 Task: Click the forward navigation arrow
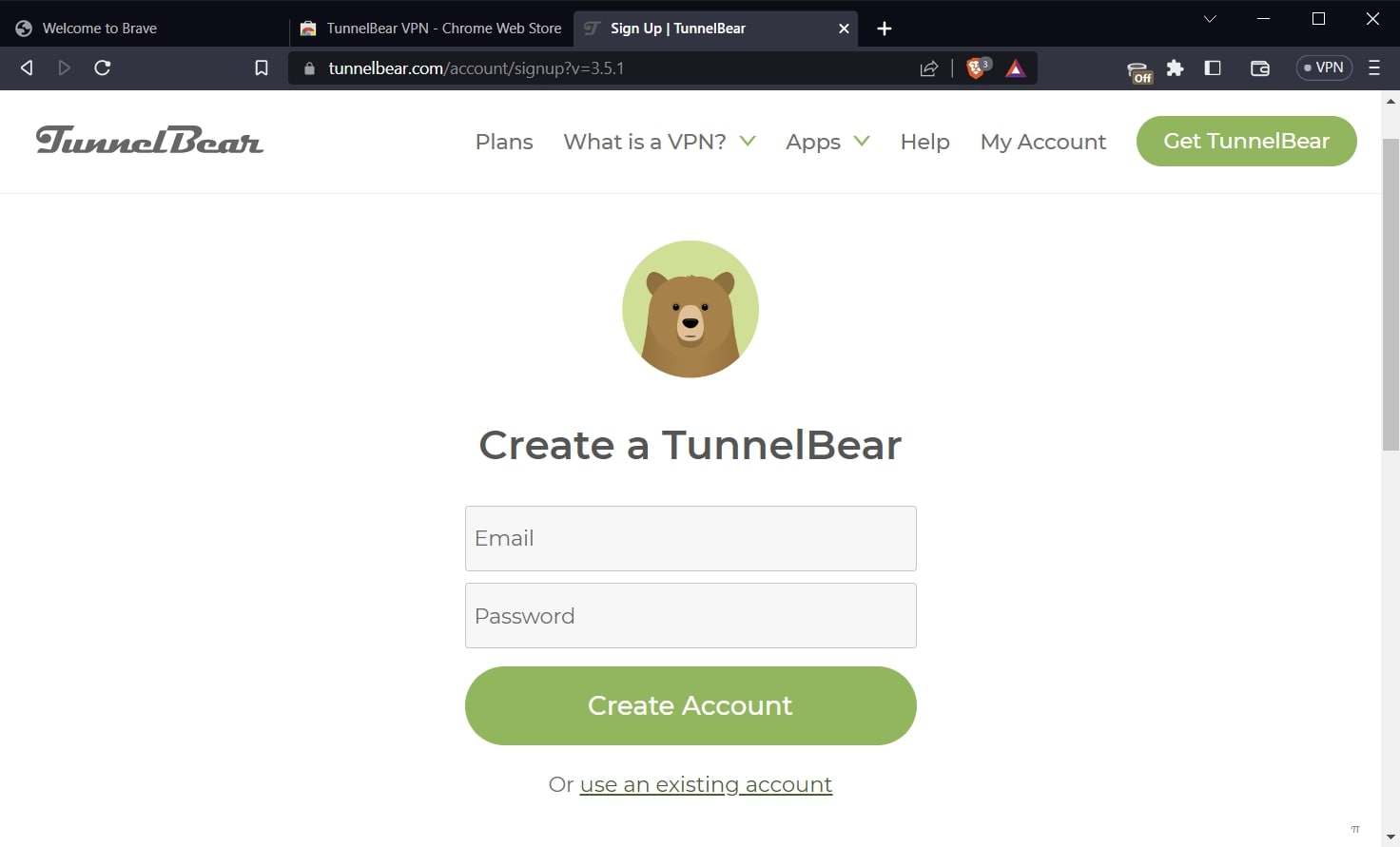click(x=64, y=67)
